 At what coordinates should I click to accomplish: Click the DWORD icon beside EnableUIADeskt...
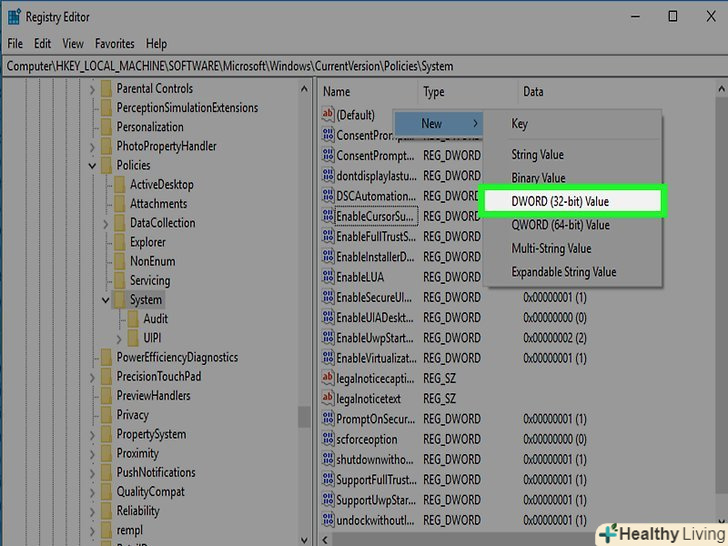coord(328,318)
